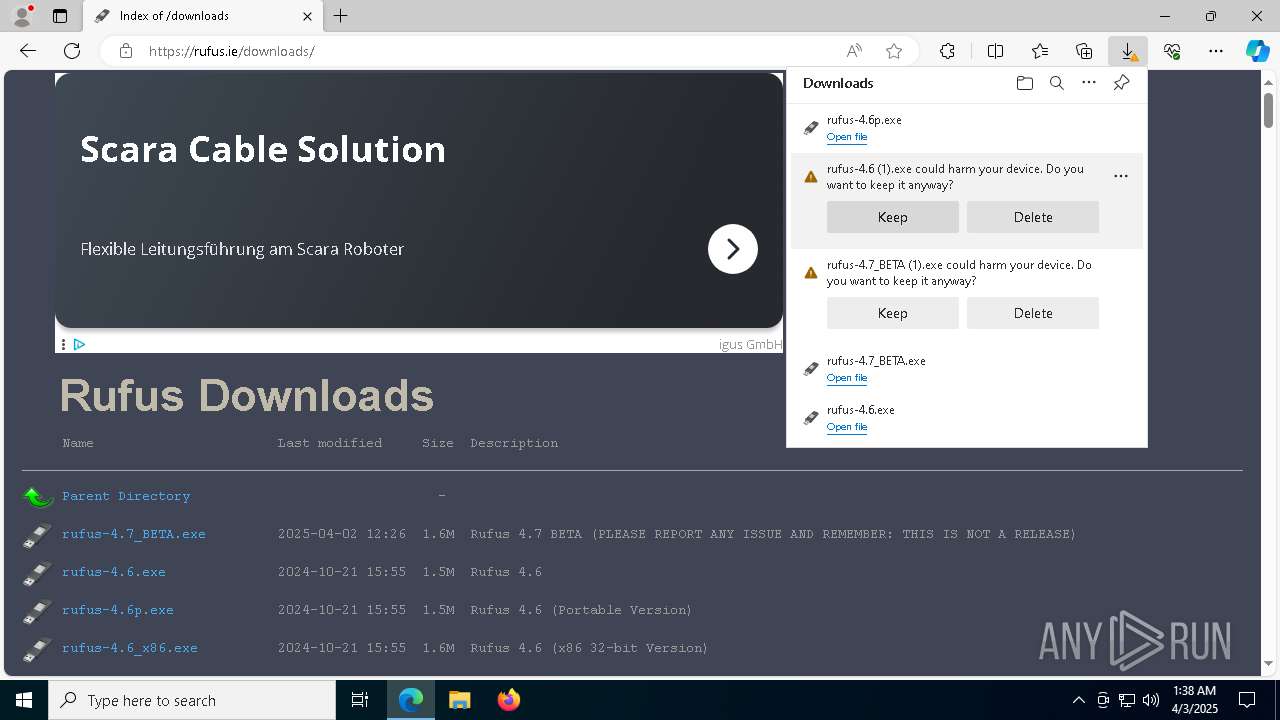
Task: Open clock showing 1:38 AM
Action: pyautogui.click(x=1197, y=700)
